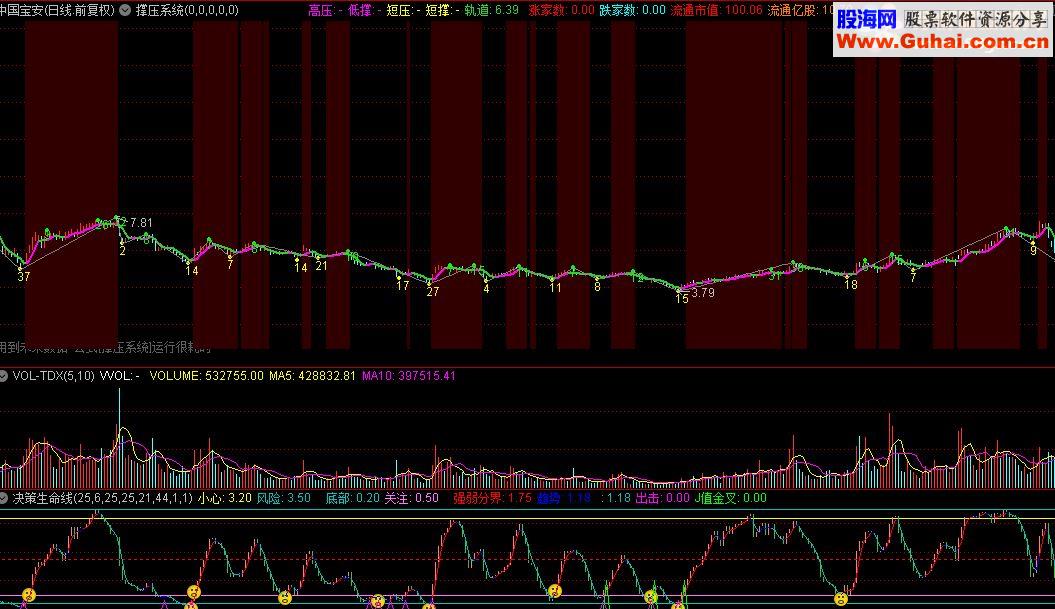Image resolution: width=1055 pixels, height=609 pixels.
Task: Click the 中国宝安(日线.前复权) stock title
Action: (58, 10)
